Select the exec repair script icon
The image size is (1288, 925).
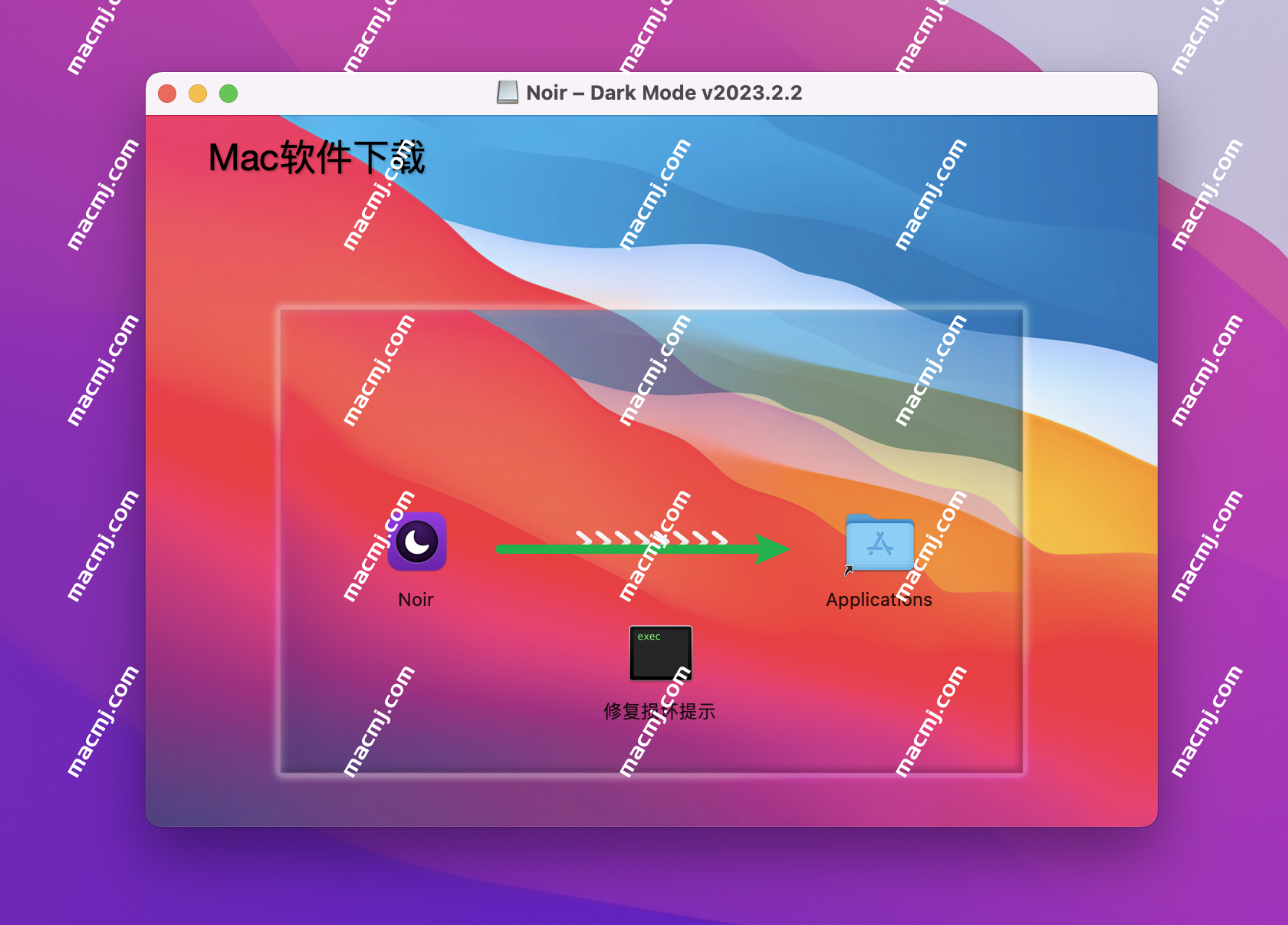pos(660,653)
